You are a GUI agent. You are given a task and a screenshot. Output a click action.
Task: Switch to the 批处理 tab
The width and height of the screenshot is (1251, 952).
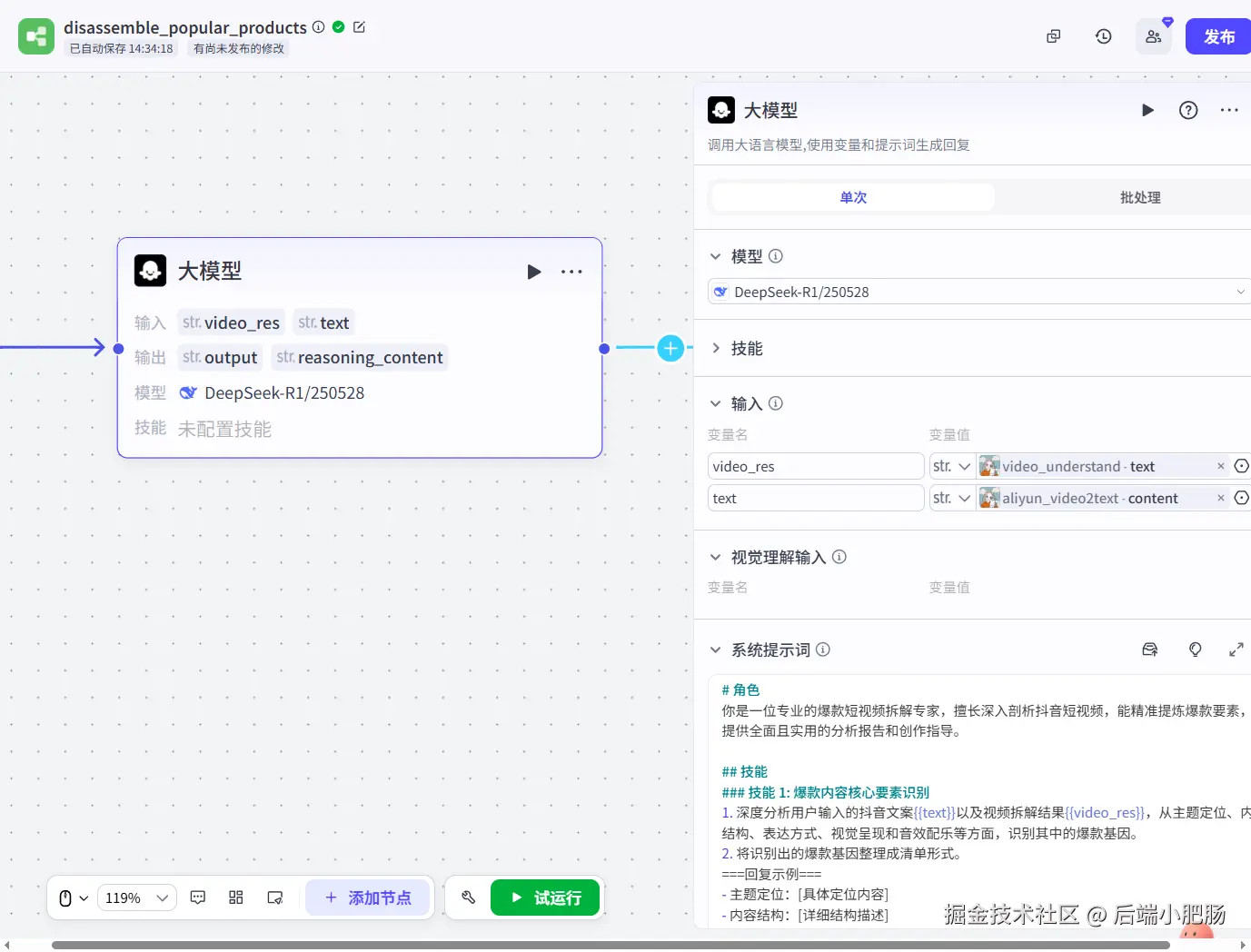pos(1140,197)
